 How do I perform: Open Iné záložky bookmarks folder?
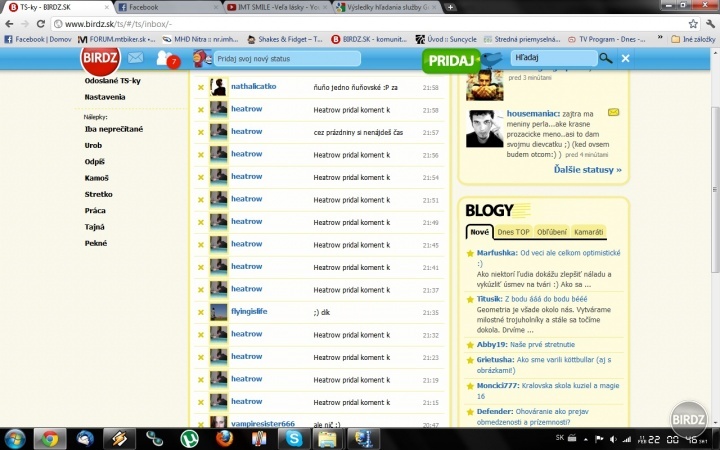tap(693, 39)
